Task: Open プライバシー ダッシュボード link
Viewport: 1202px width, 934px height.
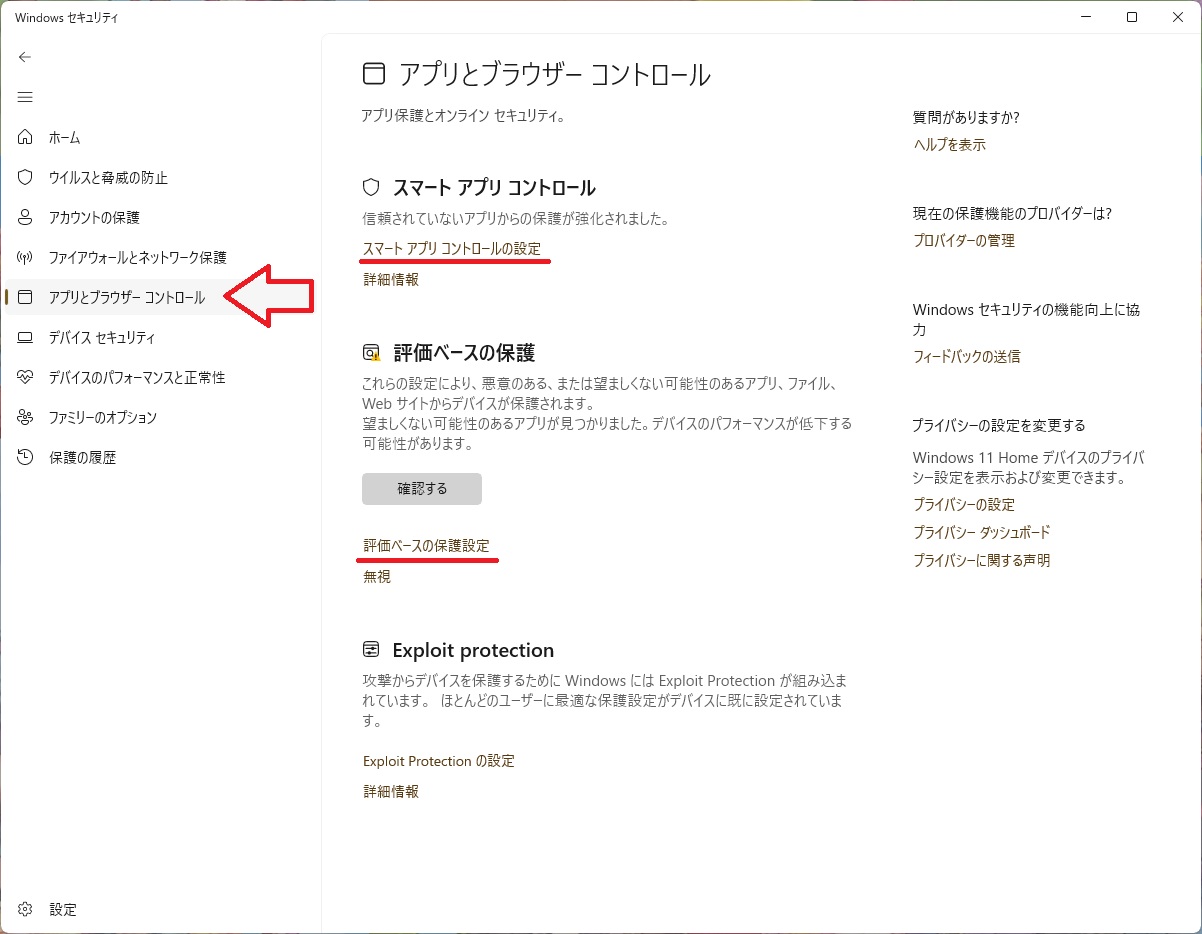Action: (981, 532)
